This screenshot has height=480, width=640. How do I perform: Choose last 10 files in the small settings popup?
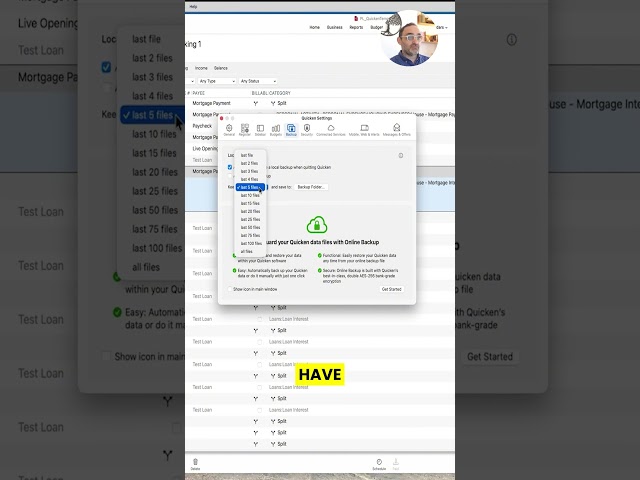251,195
